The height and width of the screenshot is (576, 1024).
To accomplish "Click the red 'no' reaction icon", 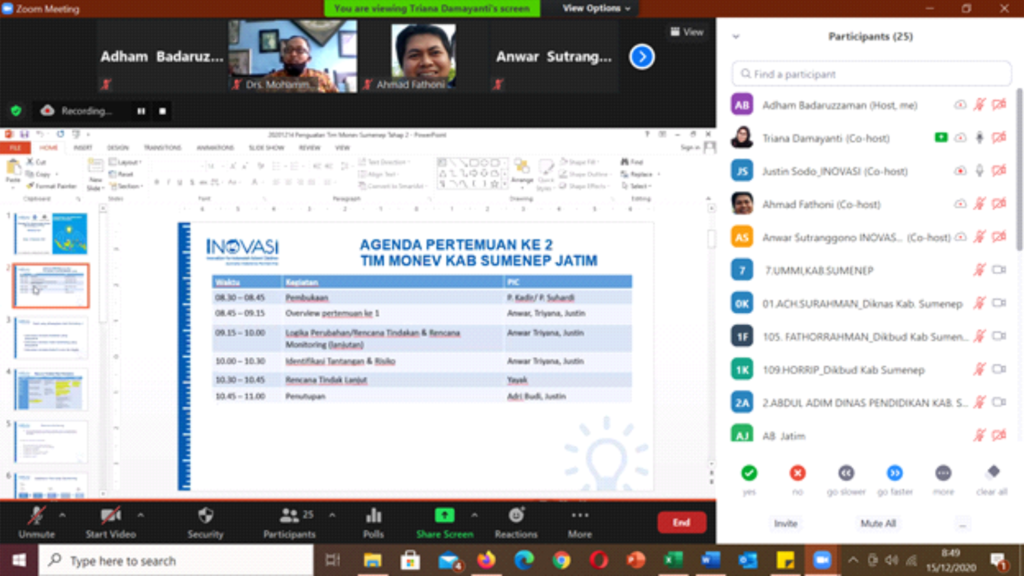I will click(797, 473).
